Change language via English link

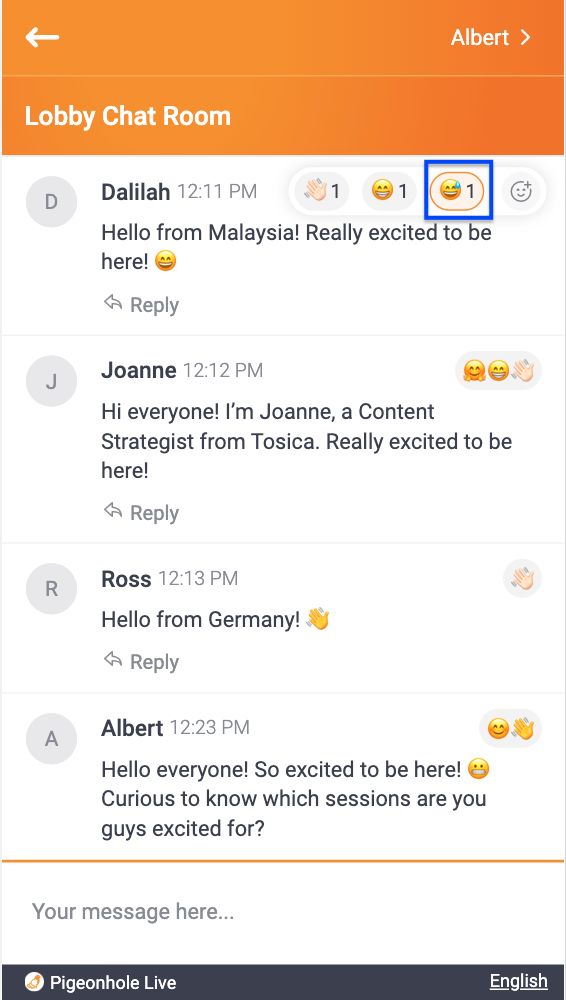(x=518, y=981)
